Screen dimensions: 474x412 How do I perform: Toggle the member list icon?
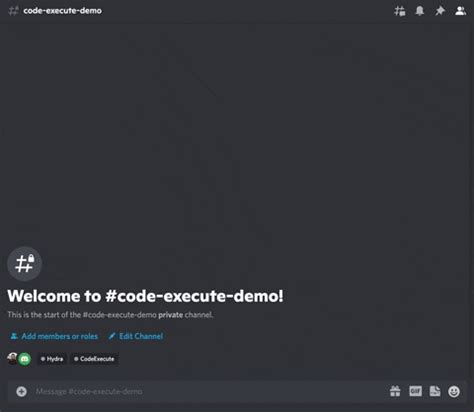460,11
